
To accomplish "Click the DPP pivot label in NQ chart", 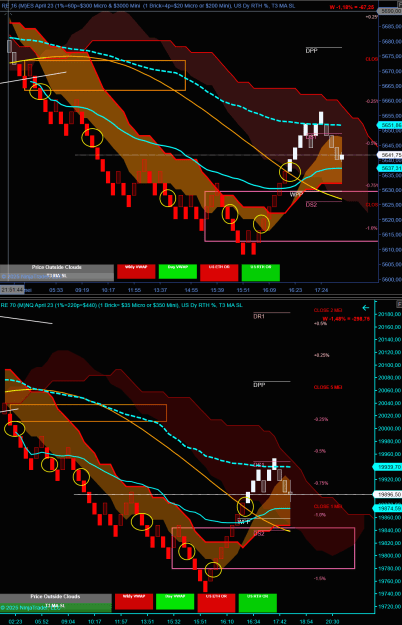I will point(259,385).
